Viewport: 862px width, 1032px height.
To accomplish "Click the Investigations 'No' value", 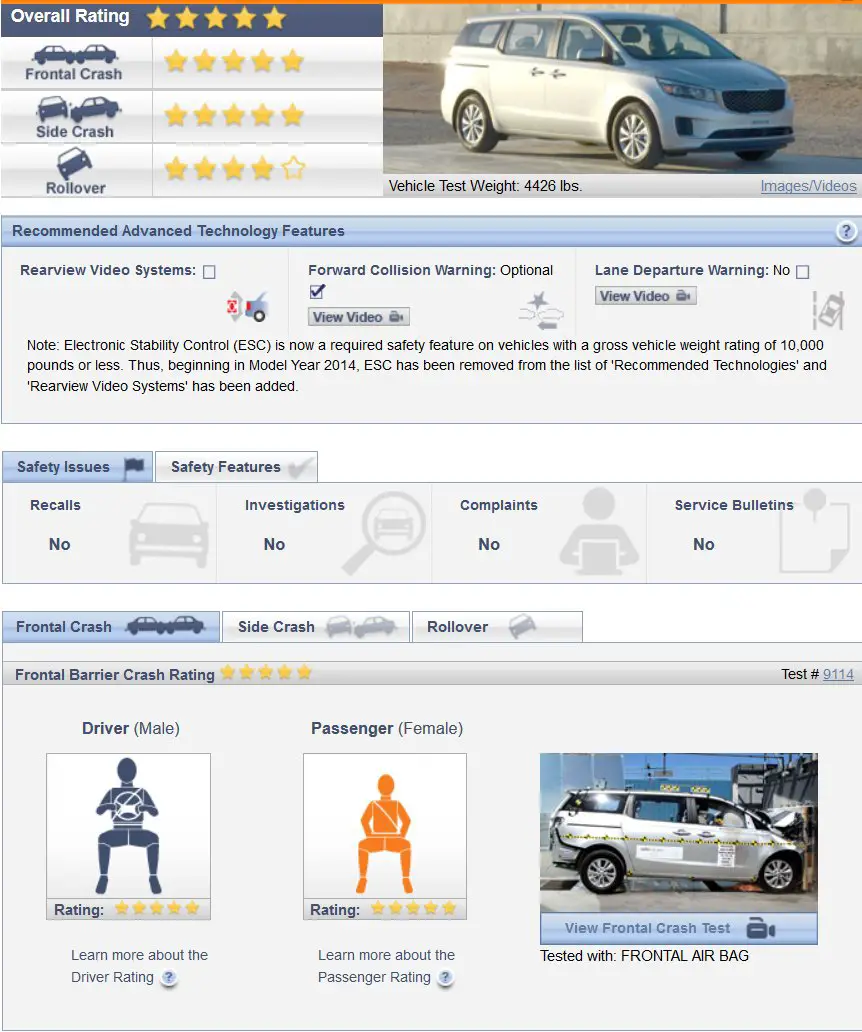I will pyautogui.click(x=274, y=544).
